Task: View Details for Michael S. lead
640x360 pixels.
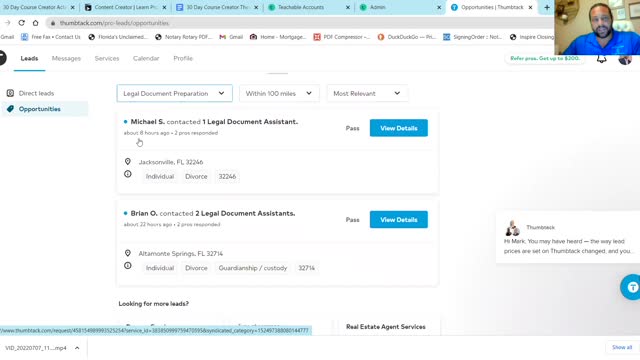Action: [399, 128]
